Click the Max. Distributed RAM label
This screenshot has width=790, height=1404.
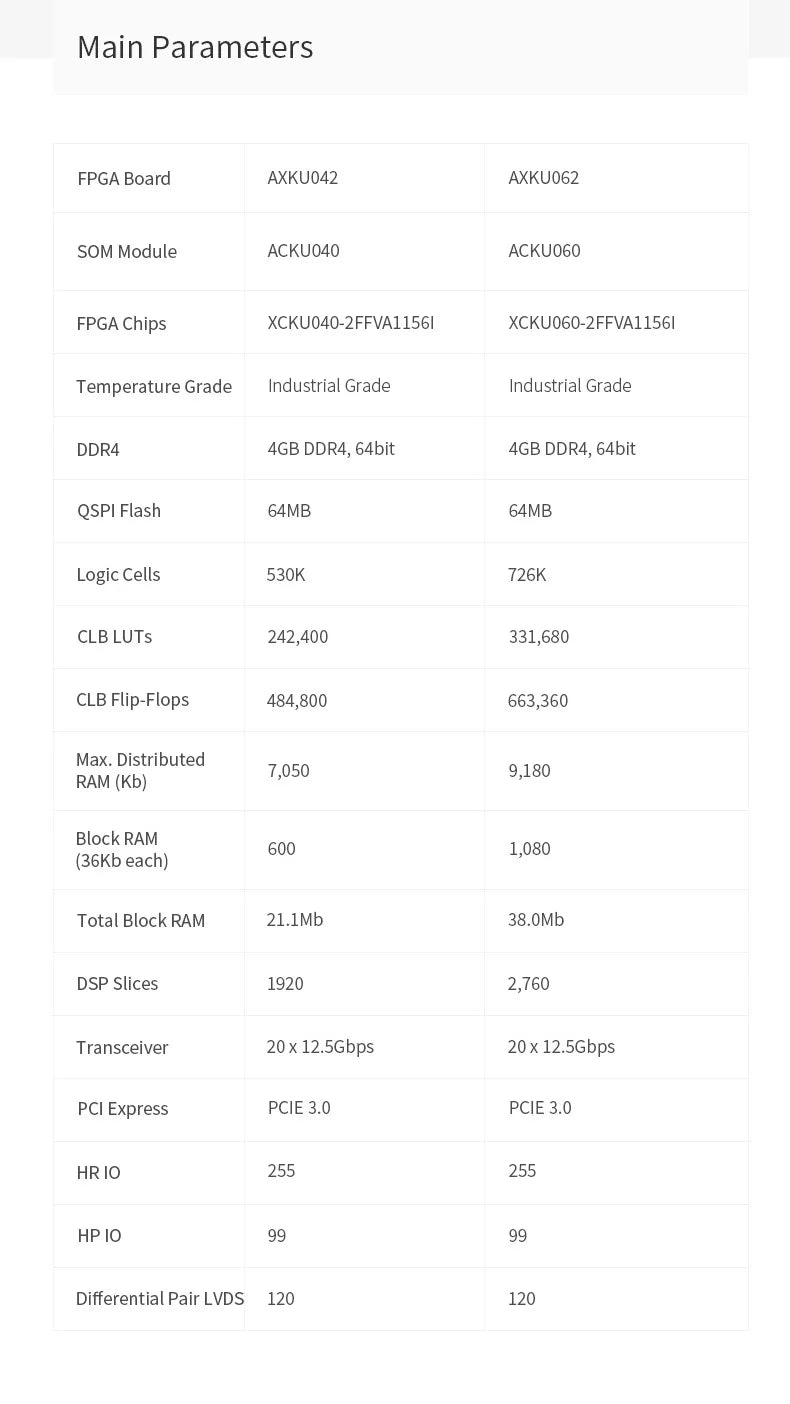[140, 770]
